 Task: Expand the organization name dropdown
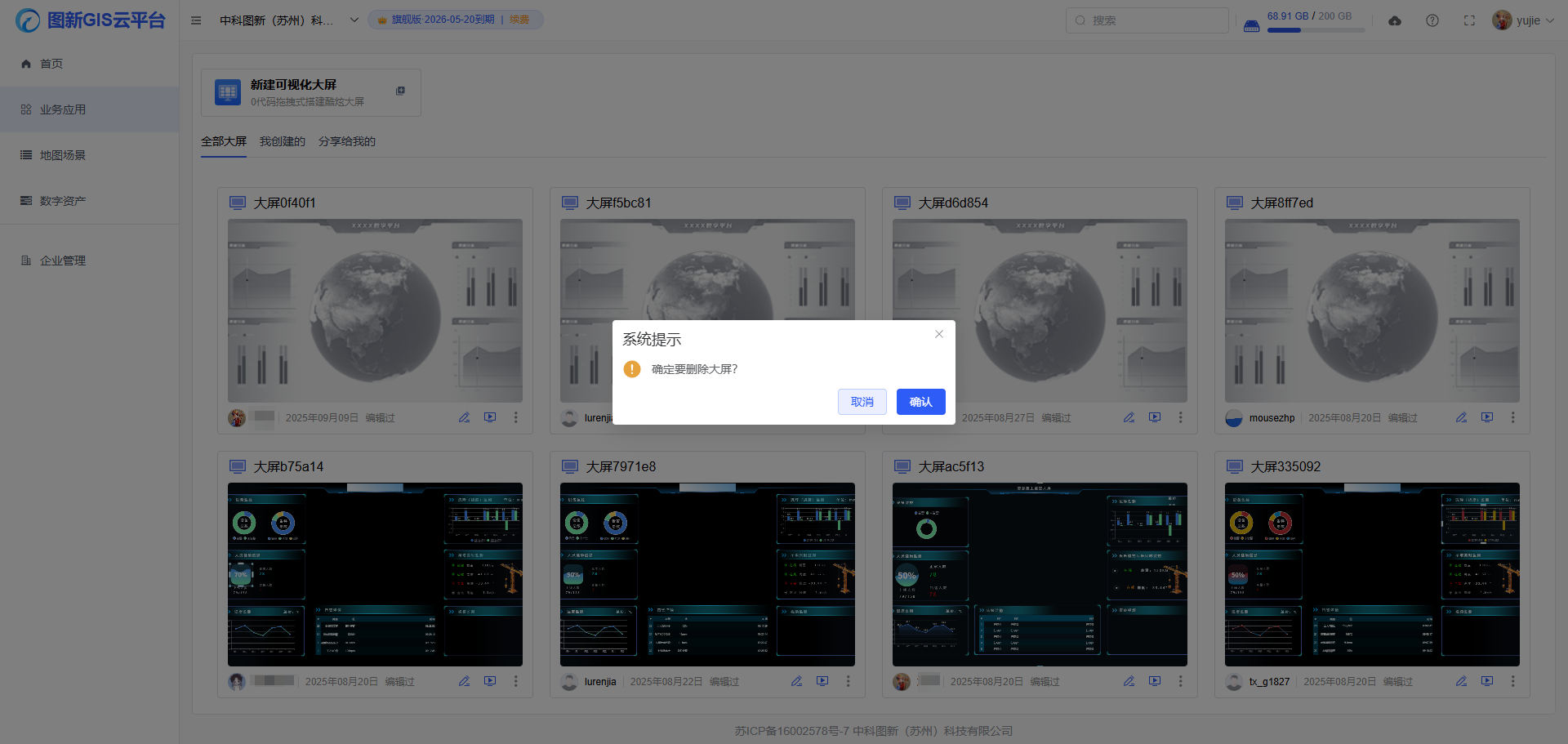[354, 20]
